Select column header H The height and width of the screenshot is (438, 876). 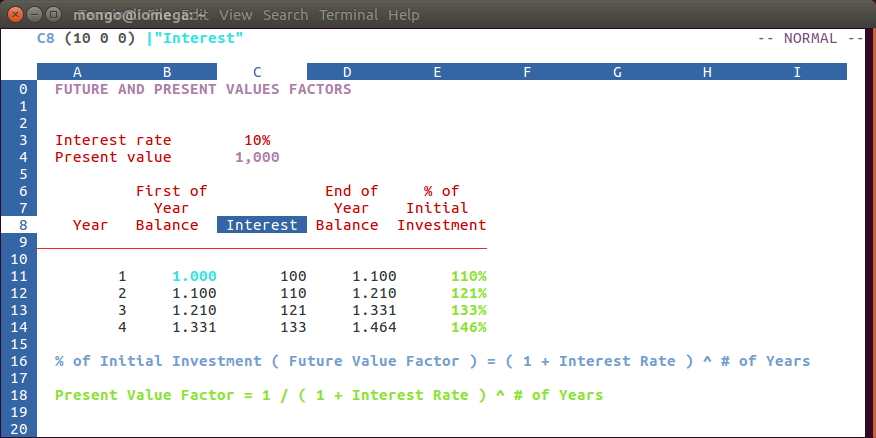[707, 72]
